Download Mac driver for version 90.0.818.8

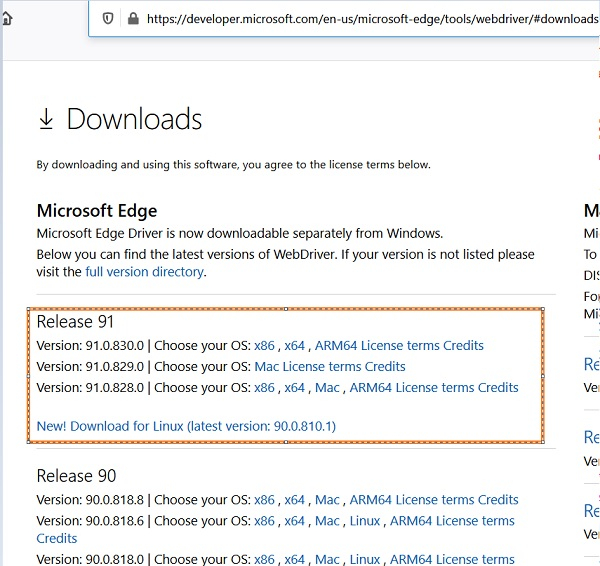327,500
